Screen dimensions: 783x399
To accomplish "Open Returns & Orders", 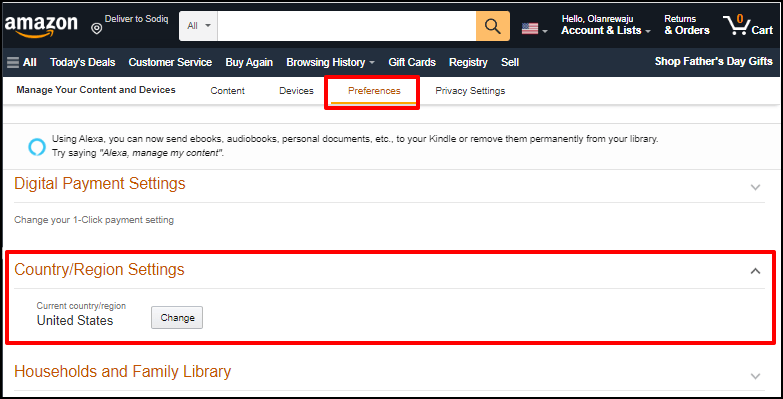I will (687, 25).
